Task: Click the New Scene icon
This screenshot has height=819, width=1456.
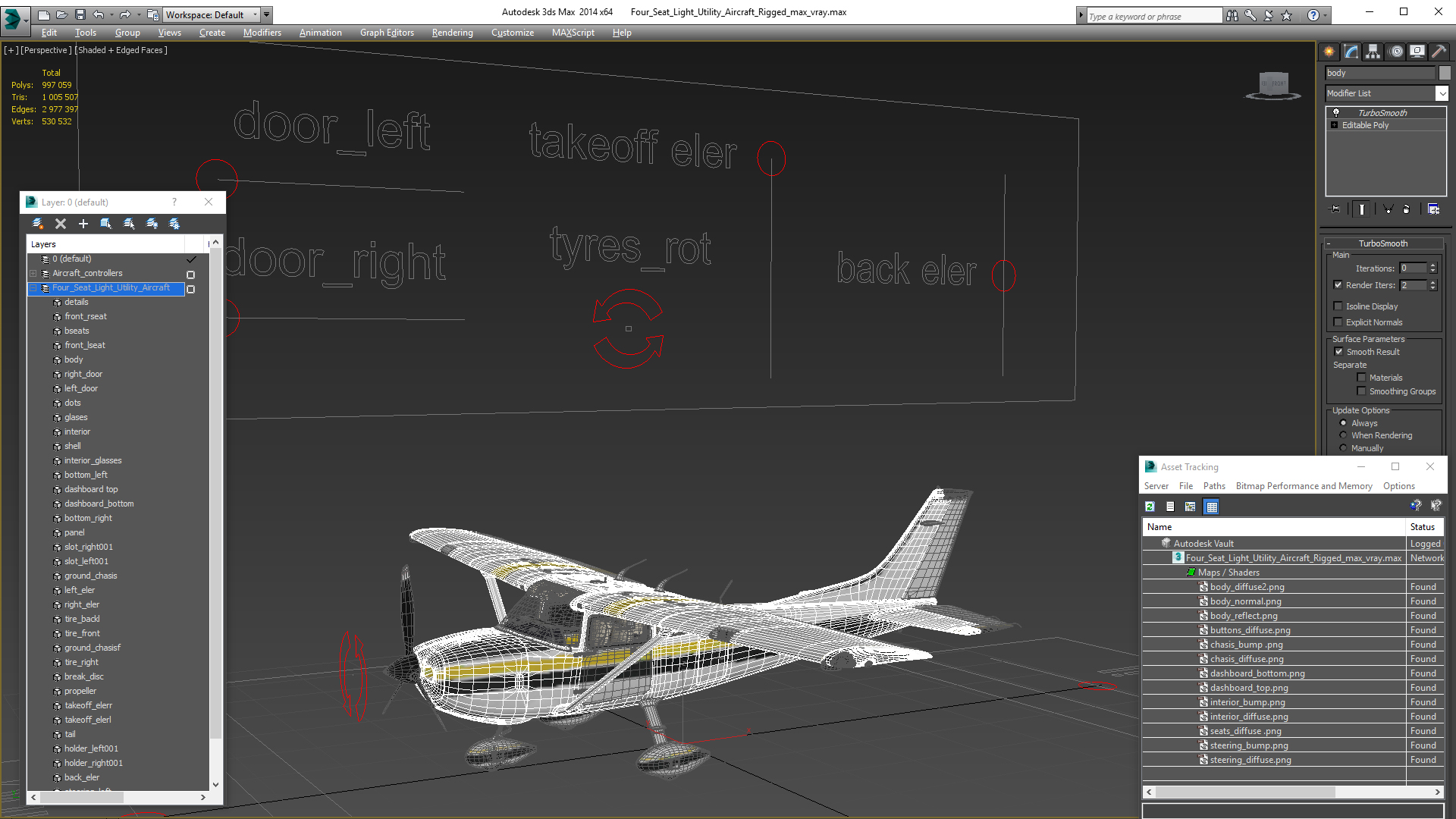Action: tap(44, 14)
